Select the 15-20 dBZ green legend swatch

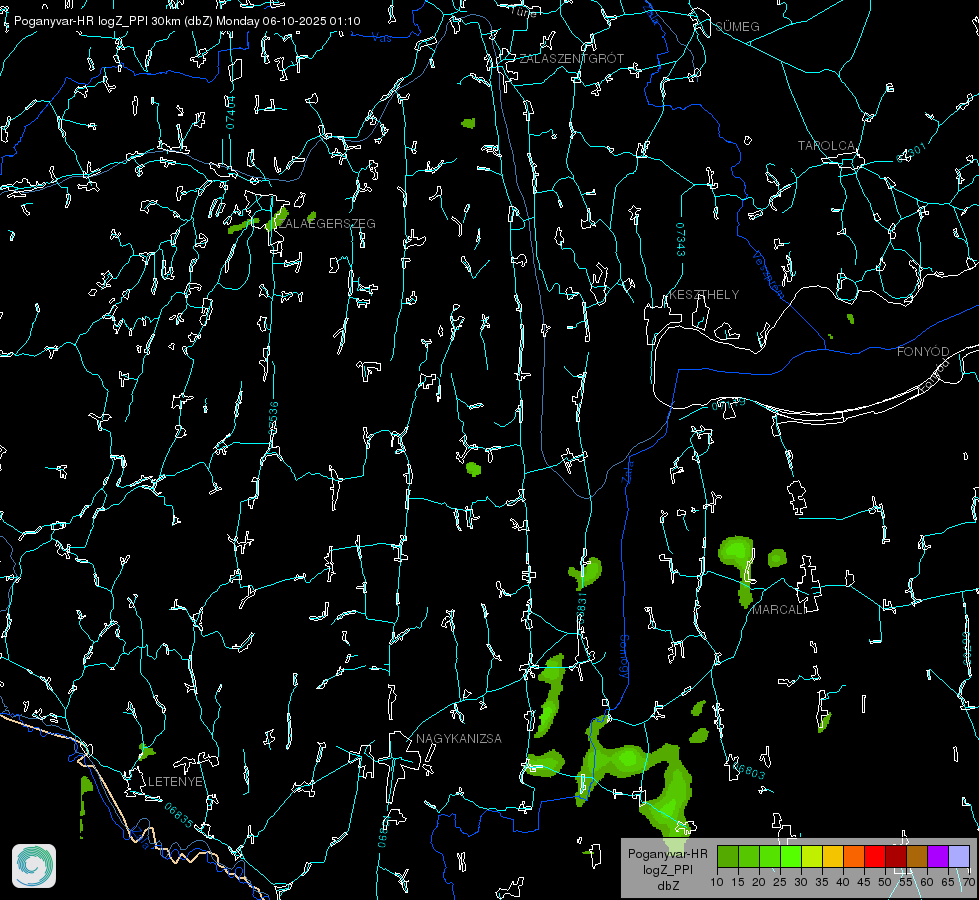point(749,856)
